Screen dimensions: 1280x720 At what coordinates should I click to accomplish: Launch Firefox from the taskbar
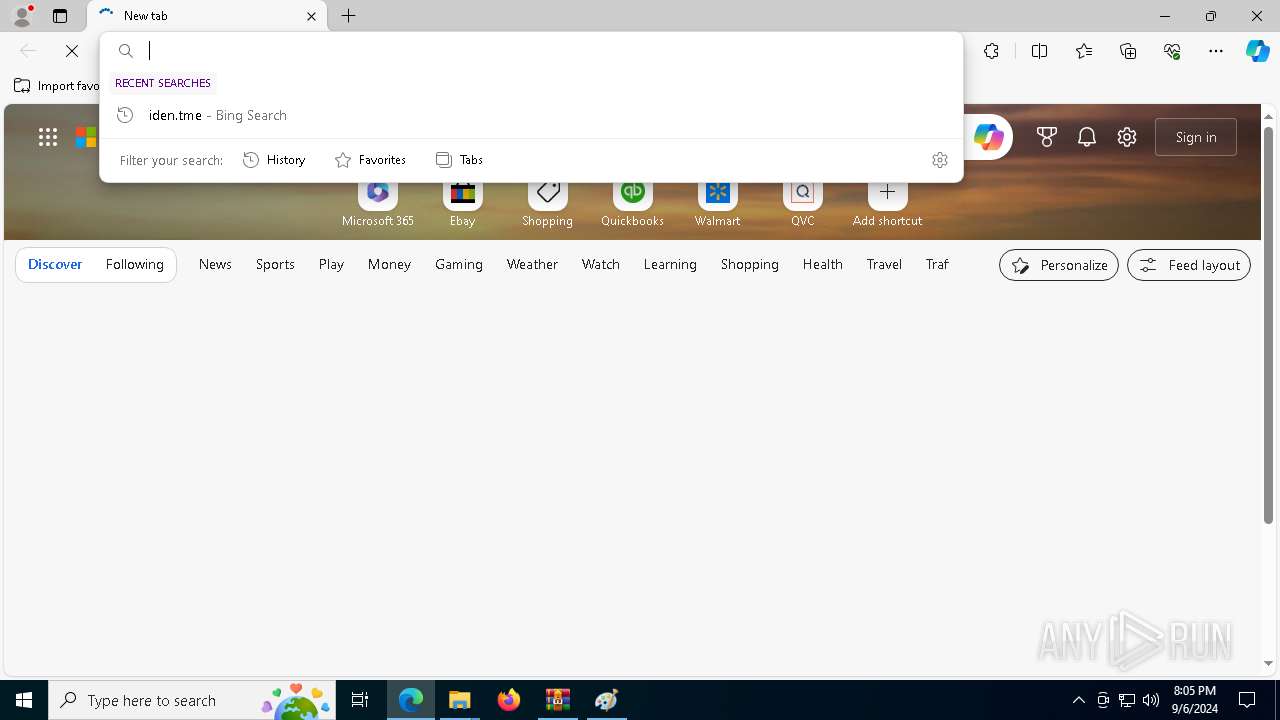[x=509, y=700]
